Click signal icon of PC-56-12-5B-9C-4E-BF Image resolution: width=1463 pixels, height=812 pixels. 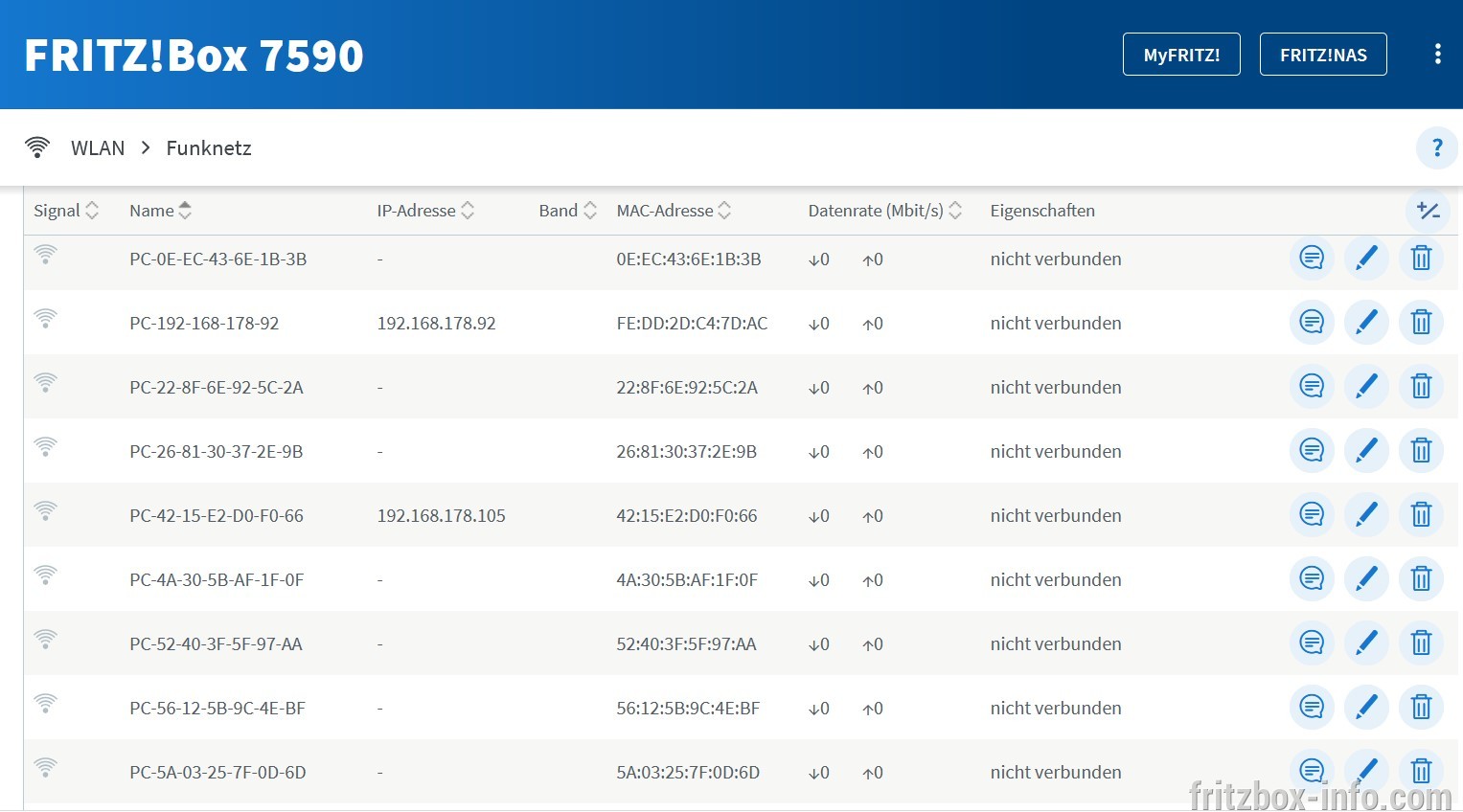[45, 703]
